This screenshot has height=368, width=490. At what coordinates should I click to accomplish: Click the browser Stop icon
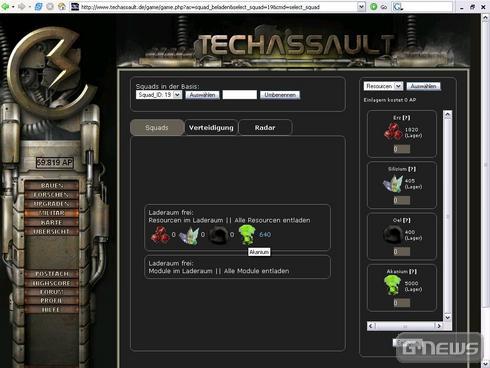point(50,7)
